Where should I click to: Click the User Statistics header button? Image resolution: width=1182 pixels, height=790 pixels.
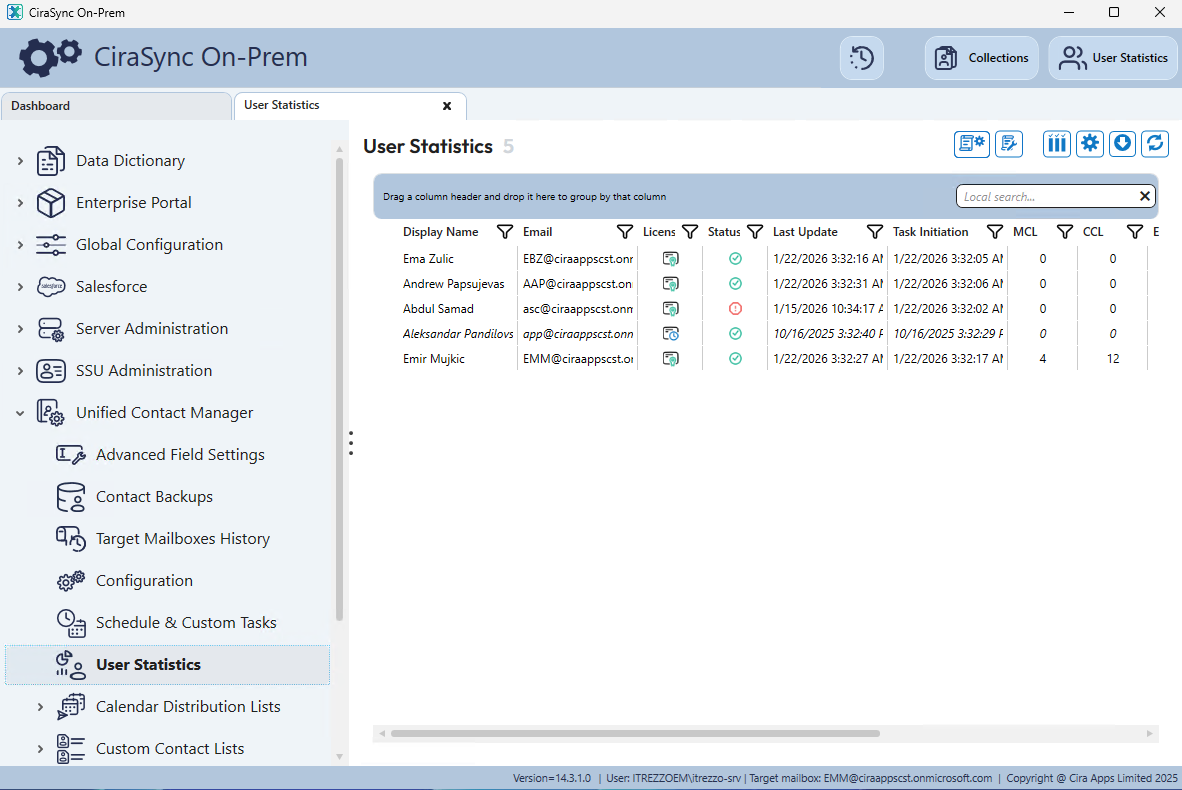pyautogui.click(x=1113, y=58)
